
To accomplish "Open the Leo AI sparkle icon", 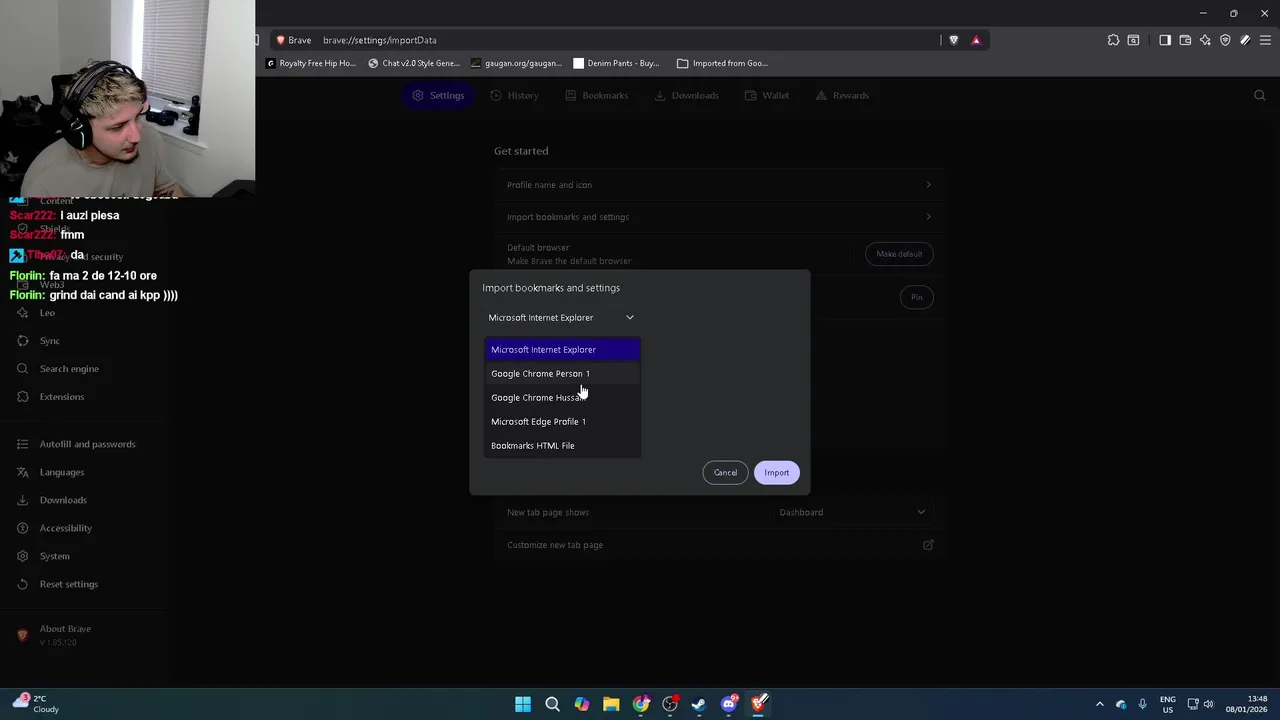I will [x=1205, y=40].
